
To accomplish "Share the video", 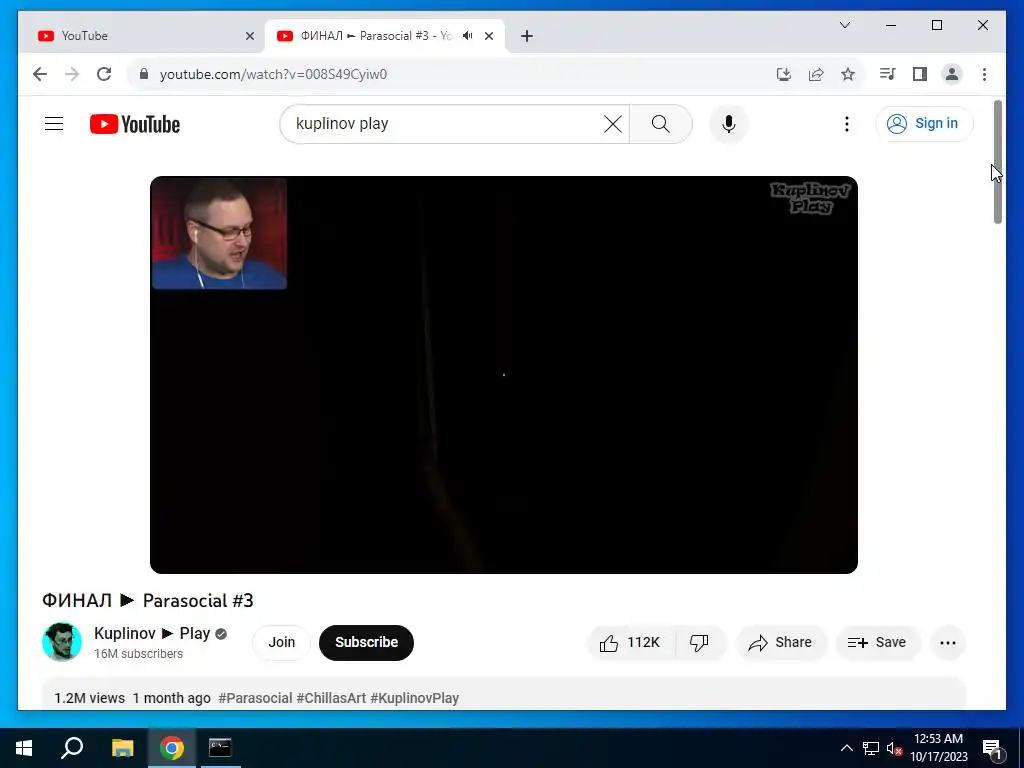I will tap(781, 643).
